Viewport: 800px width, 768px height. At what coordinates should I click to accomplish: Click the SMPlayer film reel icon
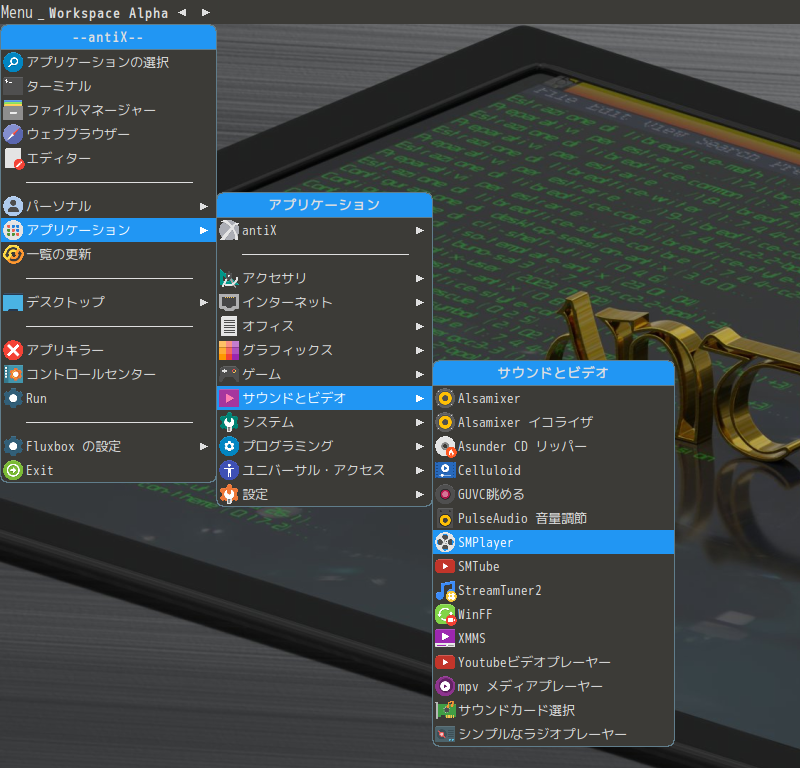coord(445,542)
